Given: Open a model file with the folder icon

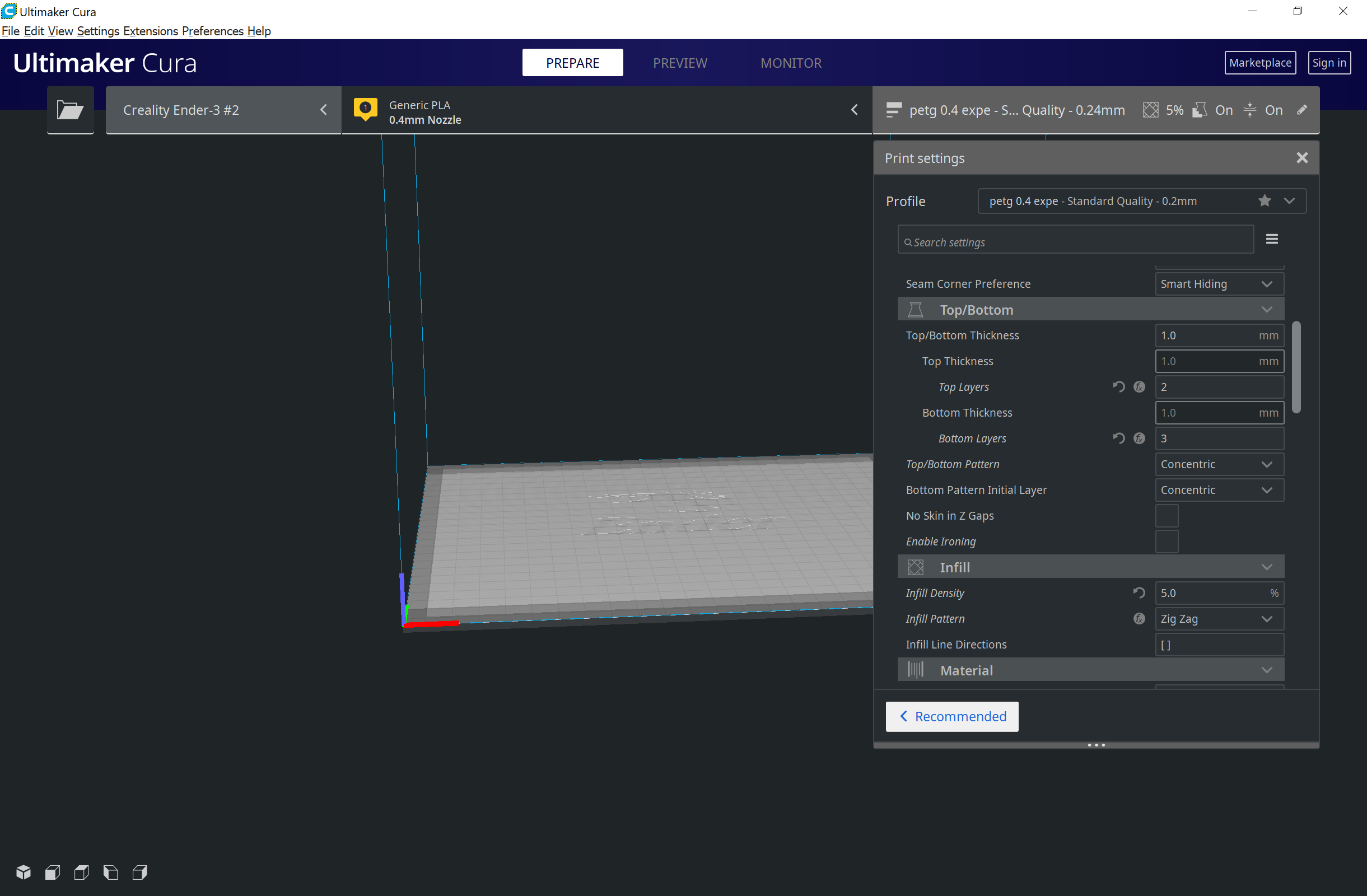Looking at the screenshot, I should coord(70,110).
